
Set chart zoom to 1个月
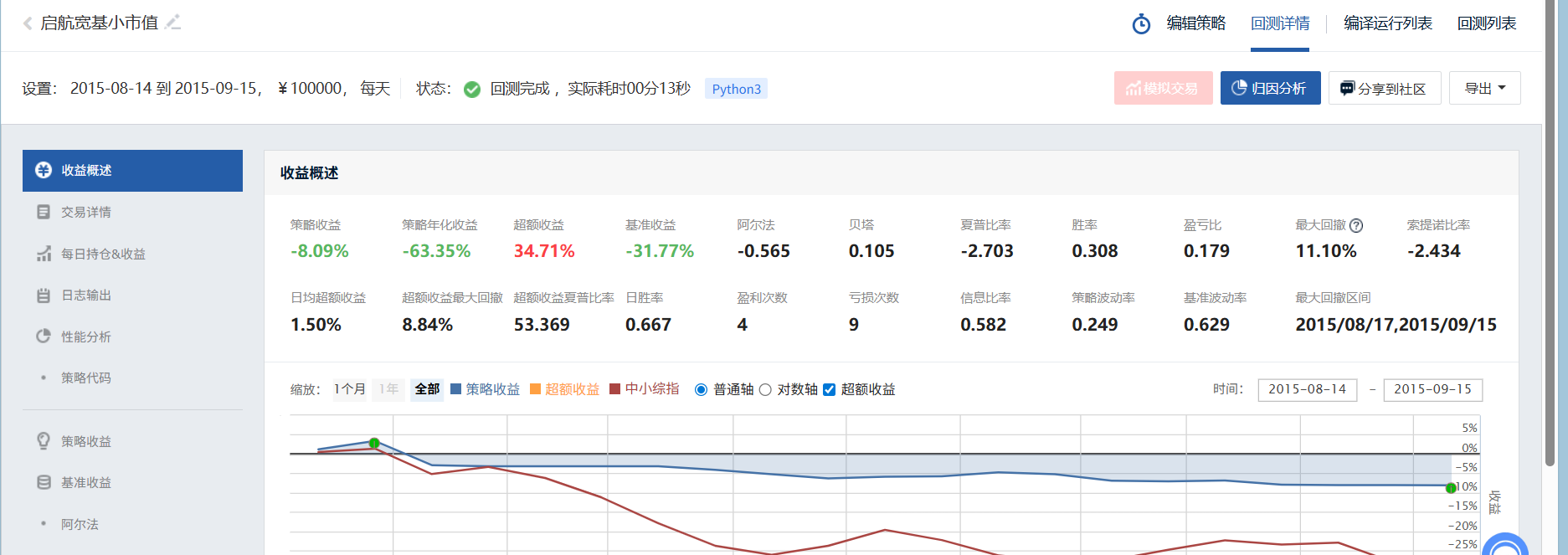point(350,389)
